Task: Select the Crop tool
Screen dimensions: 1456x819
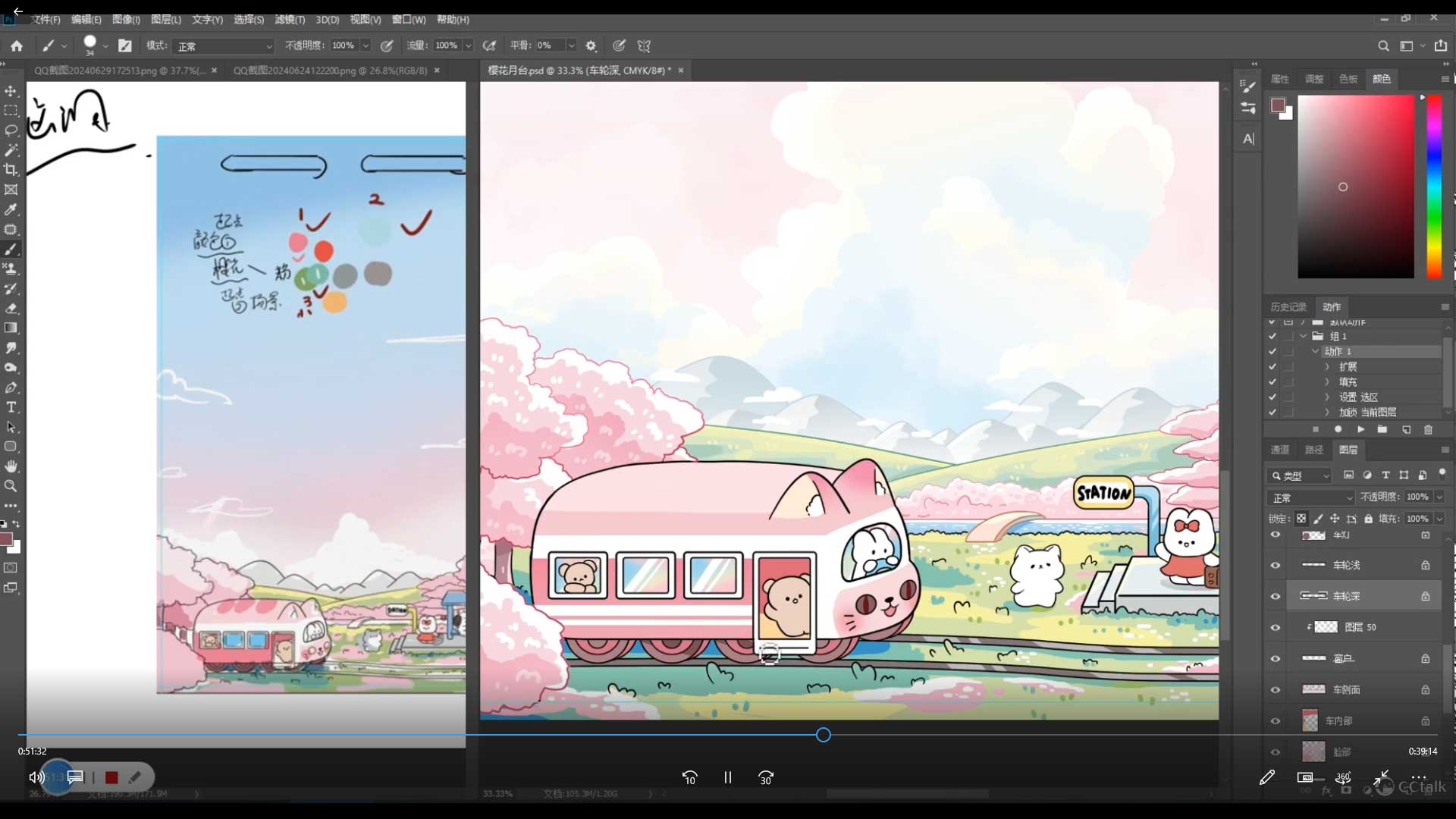Action: click(x=11, y=170)
